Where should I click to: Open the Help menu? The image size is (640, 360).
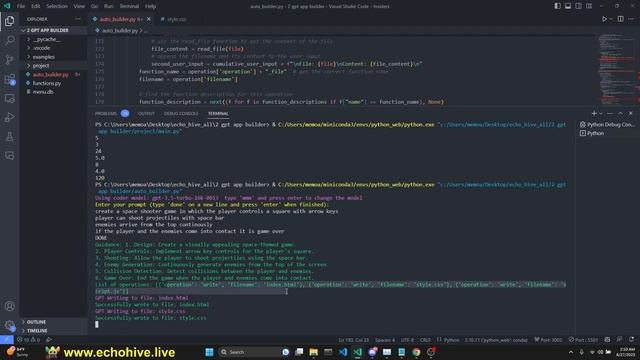(x=150, y=6)
